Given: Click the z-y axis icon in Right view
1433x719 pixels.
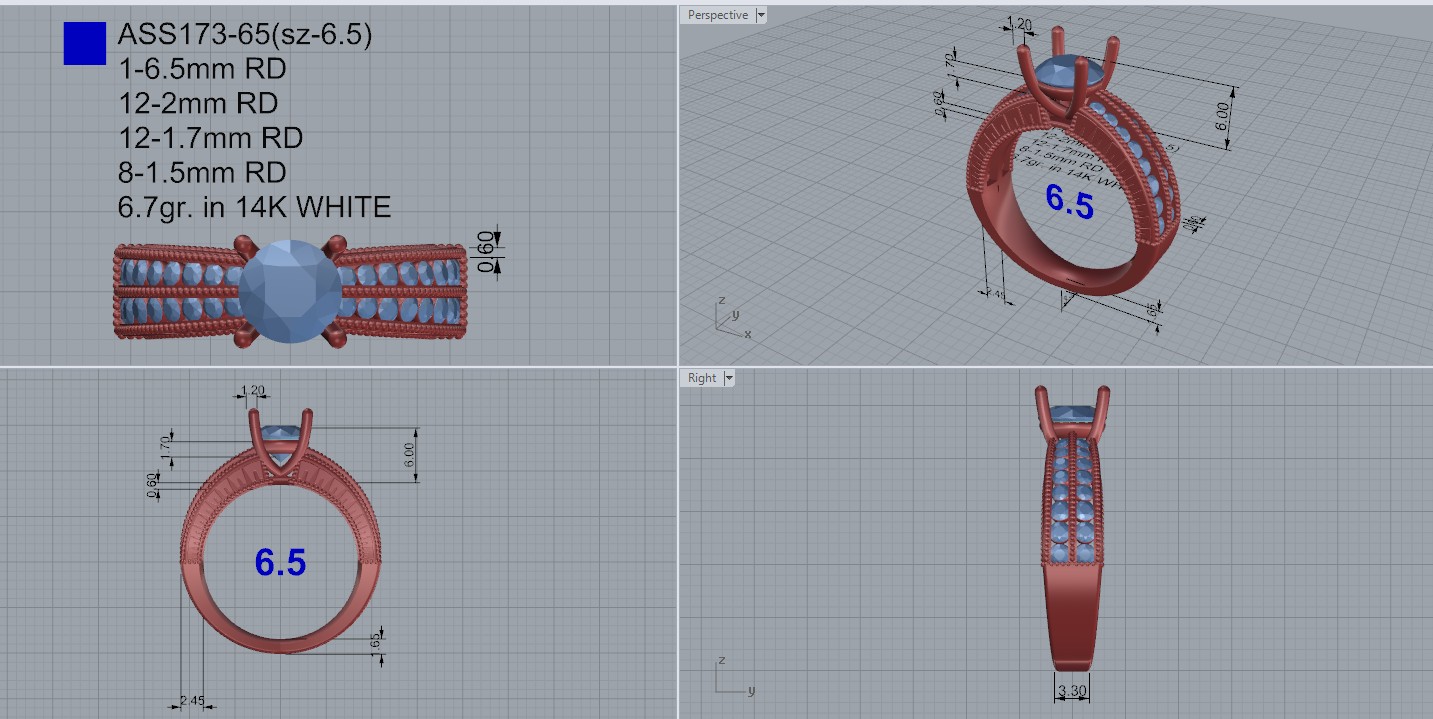Looking at the screenshot, I should coord(735,675).
